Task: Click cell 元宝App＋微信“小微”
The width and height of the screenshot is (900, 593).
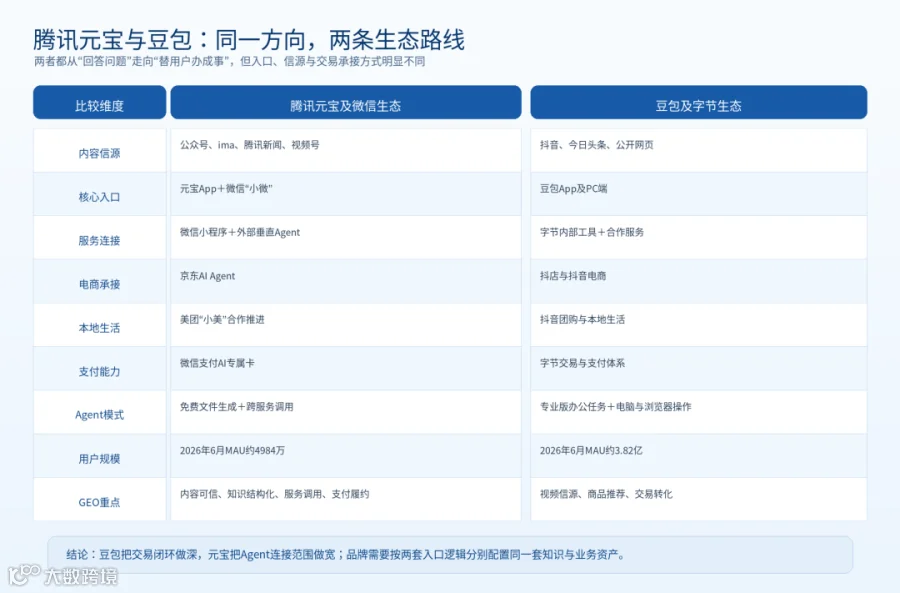Action: click(346, 194)
